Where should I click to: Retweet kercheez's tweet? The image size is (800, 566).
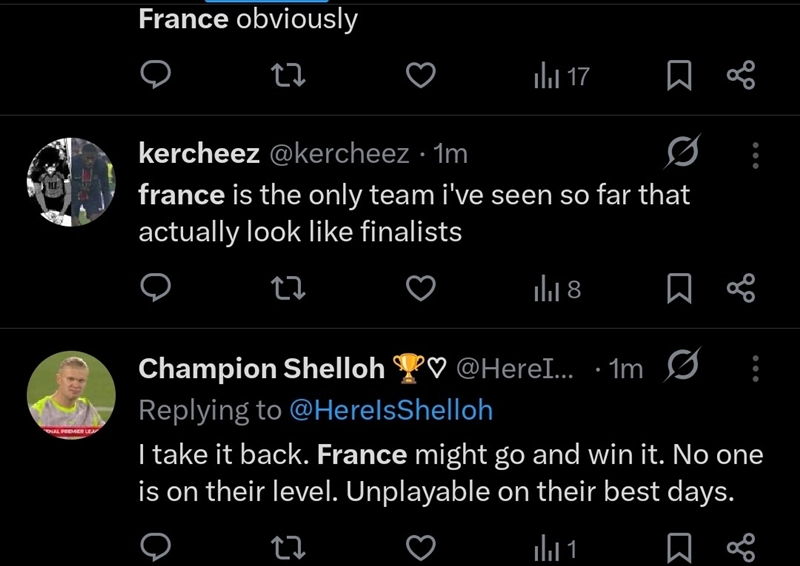[288, 288]
